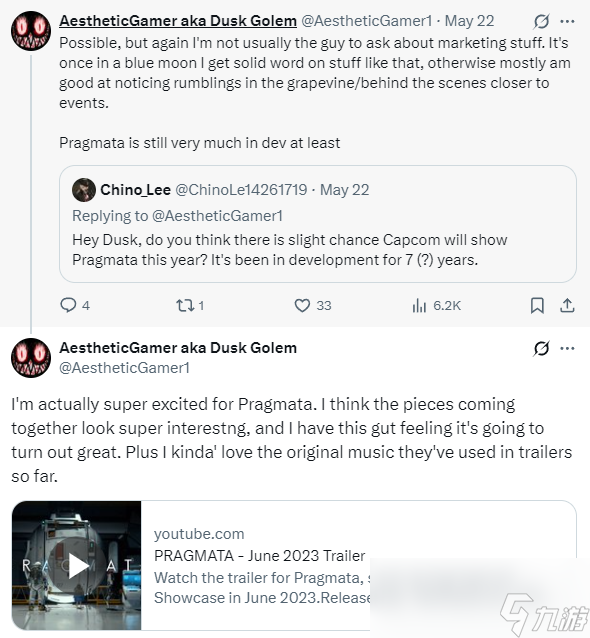
Task: Click the May 22 timestamp on top tweet
Action: click(x=469, y=21)
